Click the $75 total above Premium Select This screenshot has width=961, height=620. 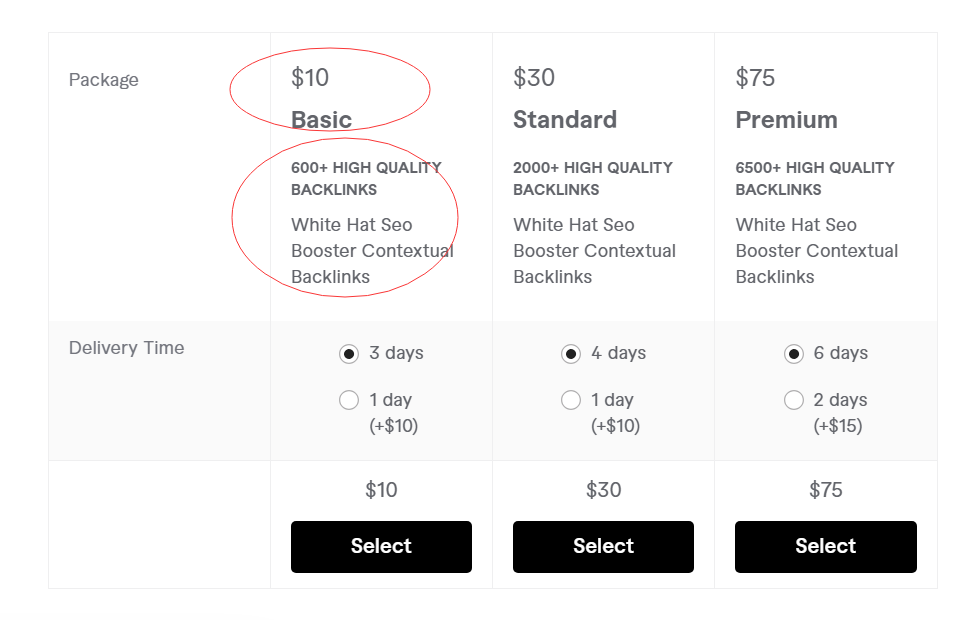pos(826,490)
